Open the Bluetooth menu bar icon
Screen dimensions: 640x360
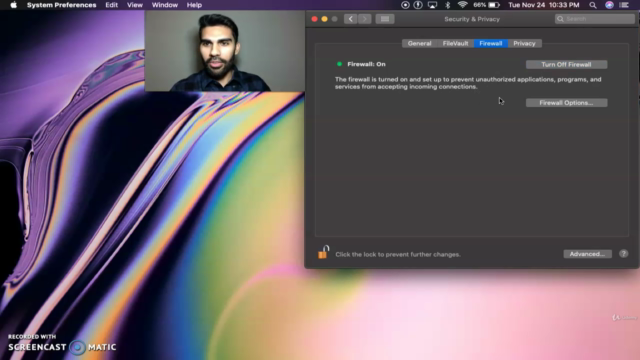coord(447,5)
